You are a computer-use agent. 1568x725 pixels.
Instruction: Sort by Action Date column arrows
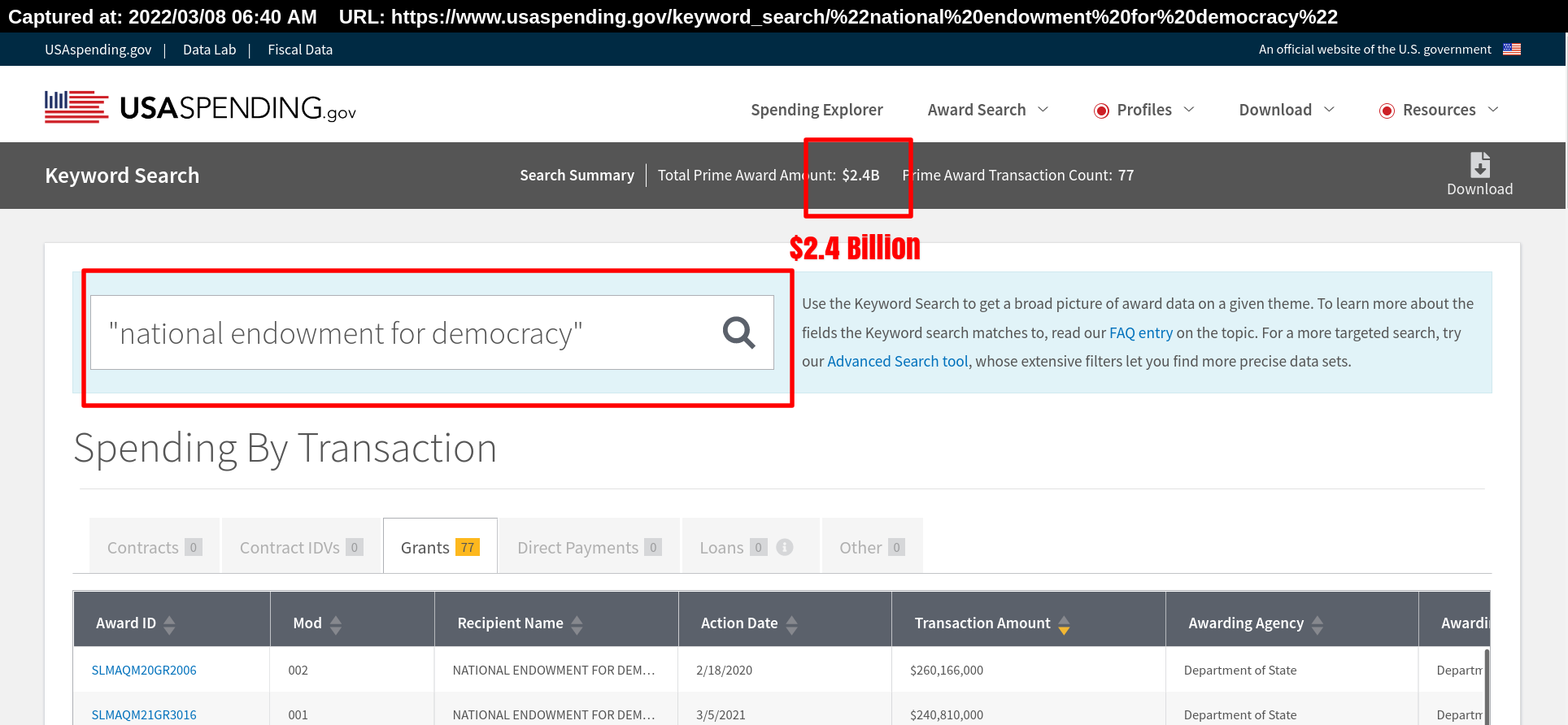pyautogui.click(x=791, y=624)
